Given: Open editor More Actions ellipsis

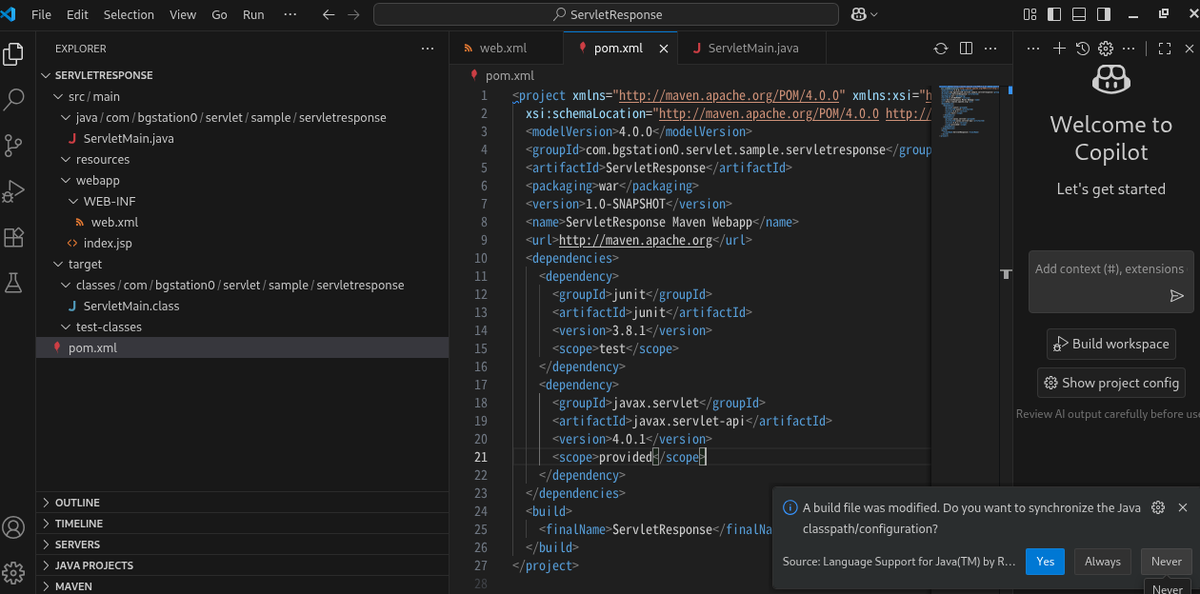Looking at the screenshot, I should (991, 48).
